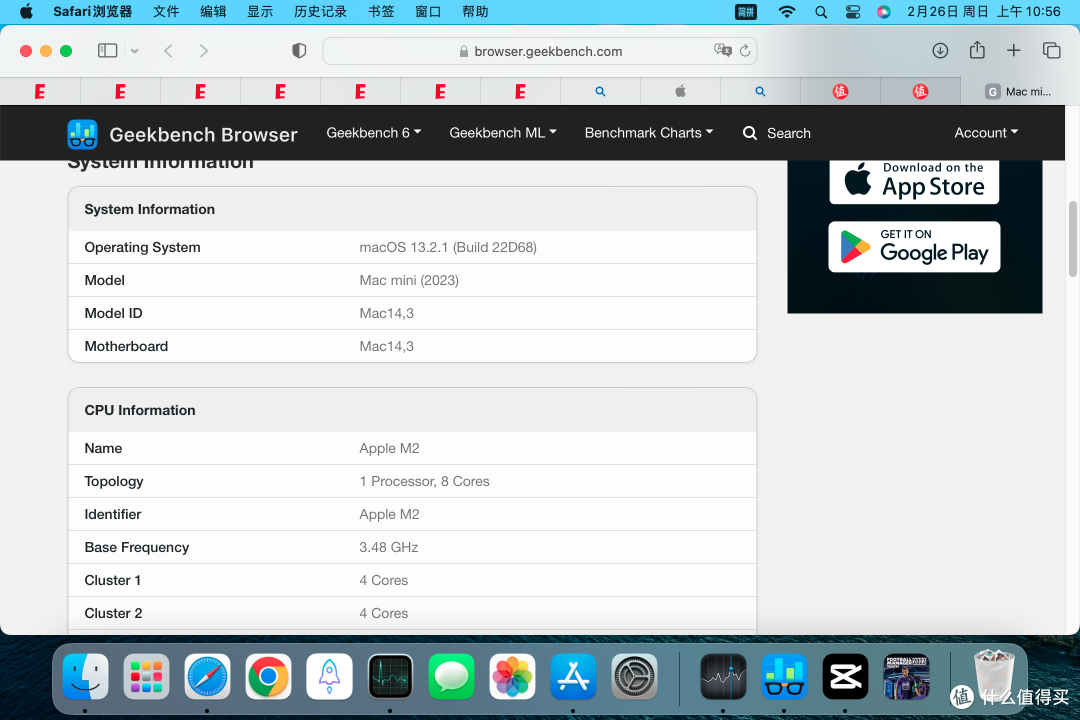Open the 窗口 menu
This screenshot has width=1080, height=720.
[428, 12]
